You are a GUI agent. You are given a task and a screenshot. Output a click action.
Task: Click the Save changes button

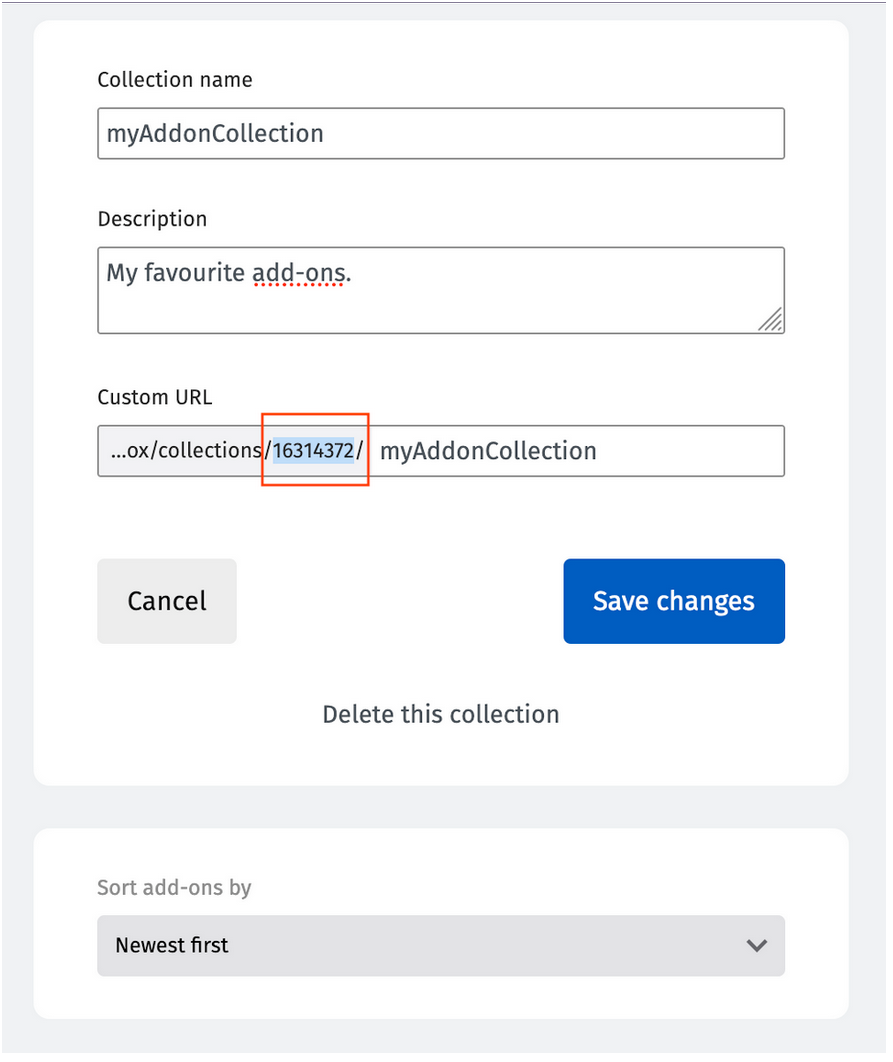tap(673, 601)
